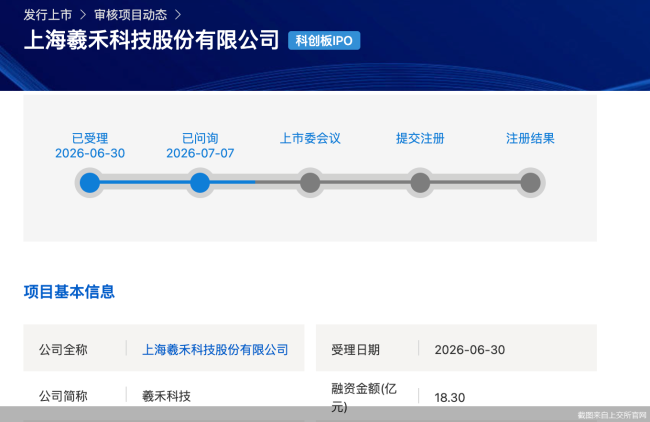The image size is (650, 422).
Task: Select the 已受理 timeline node
Action: point(90,183)
